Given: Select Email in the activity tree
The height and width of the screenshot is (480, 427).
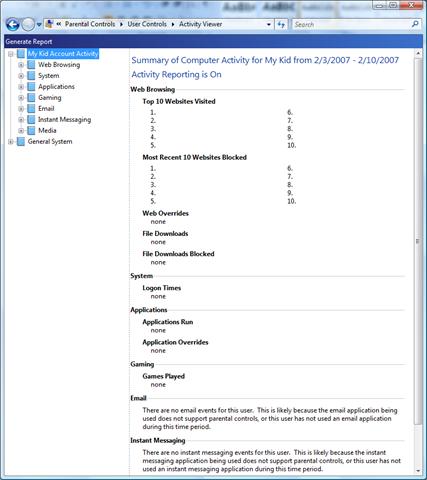Looking at the screenshot, I should [x=46, y=109].
